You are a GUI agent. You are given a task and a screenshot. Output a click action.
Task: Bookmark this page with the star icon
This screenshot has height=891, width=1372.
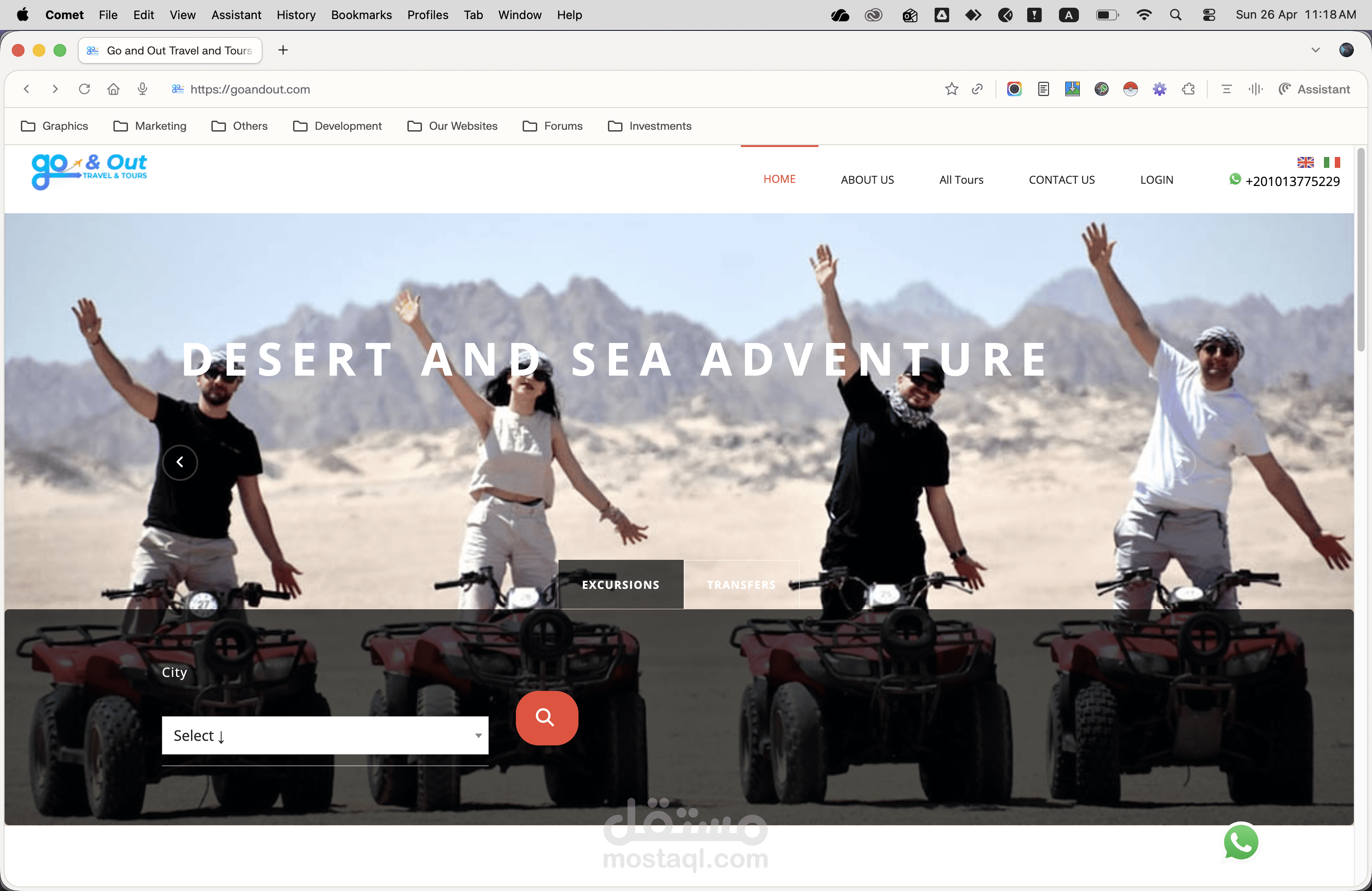point(952,89)
